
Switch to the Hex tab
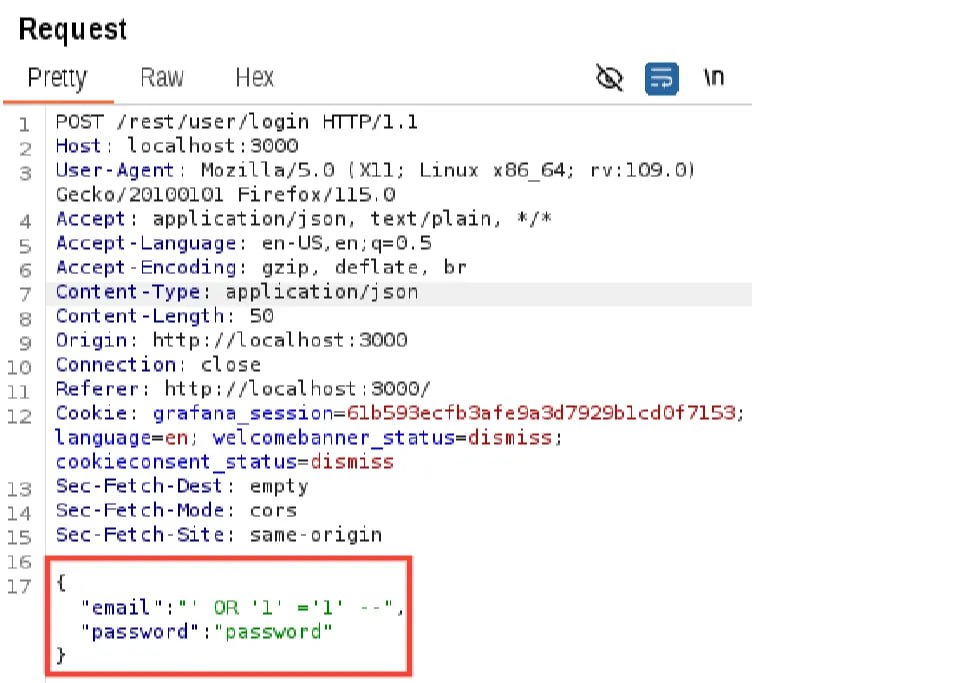(254, 78)
